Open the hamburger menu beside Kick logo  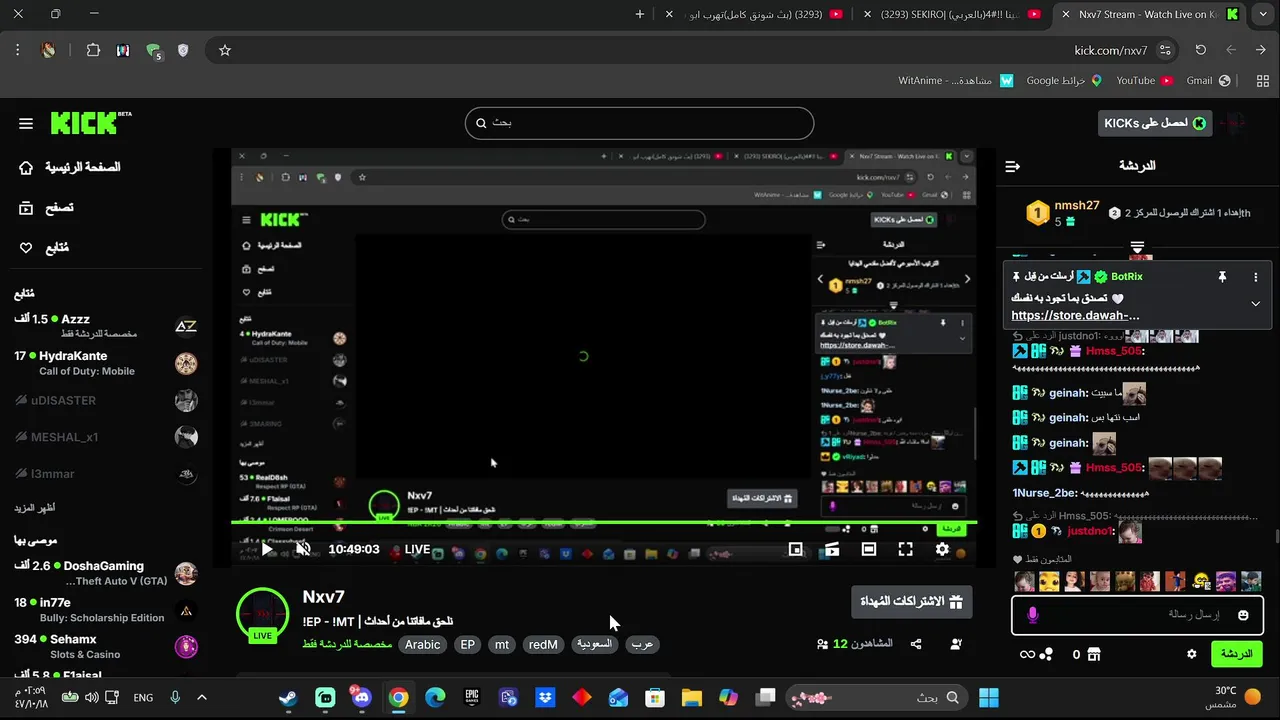pyautogui.click(x=26, y=124)
